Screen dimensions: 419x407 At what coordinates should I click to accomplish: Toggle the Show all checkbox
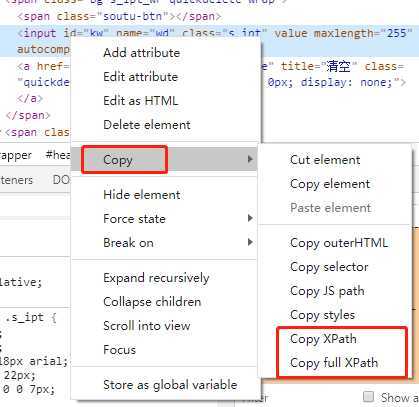click(368, 397)
